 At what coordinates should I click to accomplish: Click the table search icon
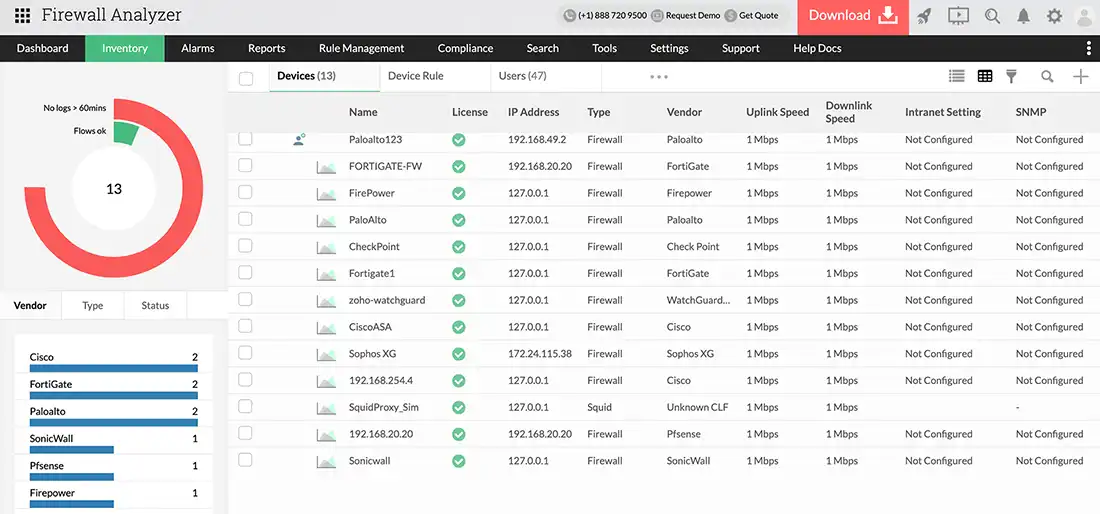click(1047, 77)
